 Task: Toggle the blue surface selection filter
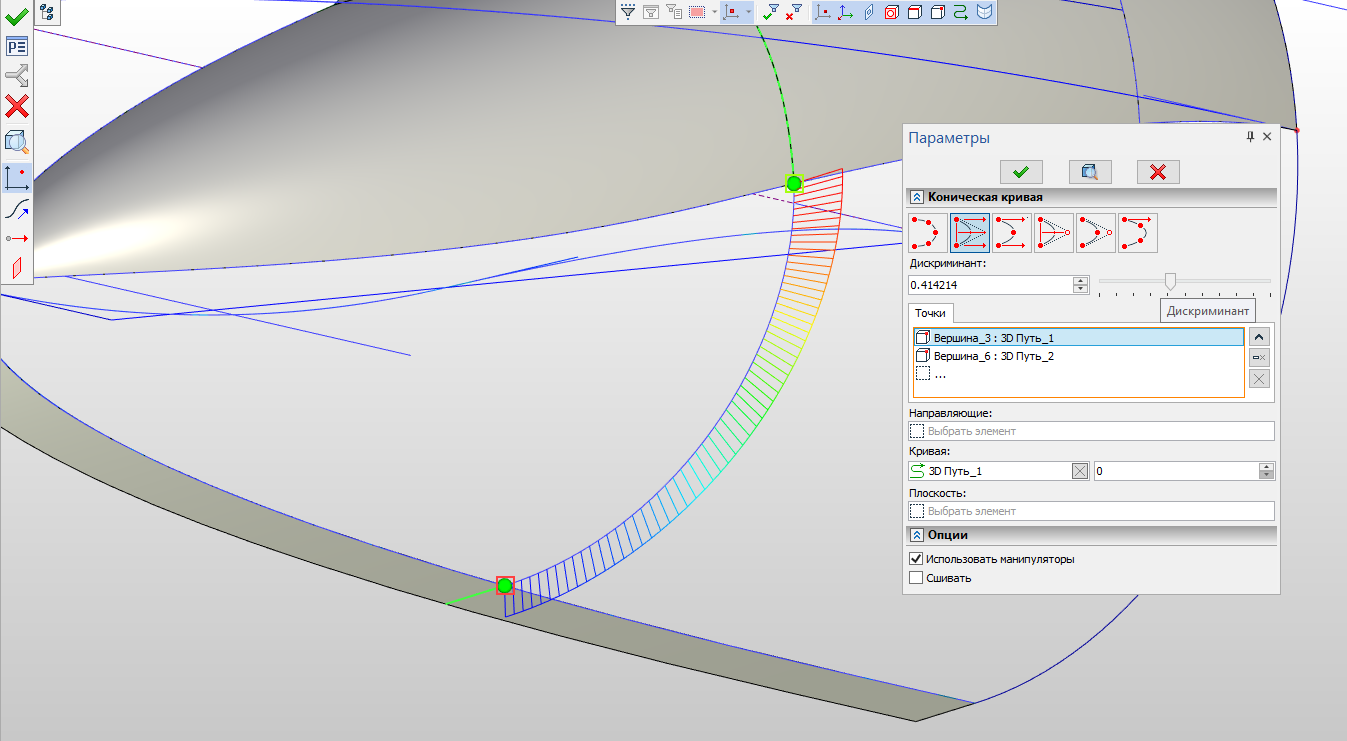(985, 13)
